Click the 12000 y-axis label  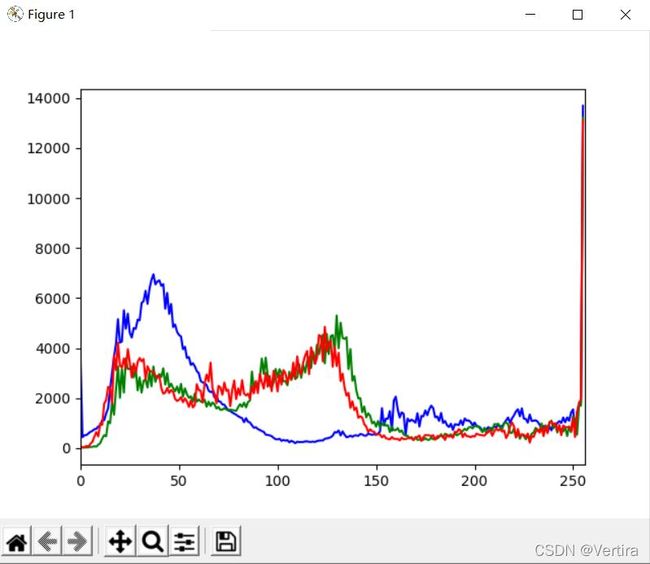point(48,148)
